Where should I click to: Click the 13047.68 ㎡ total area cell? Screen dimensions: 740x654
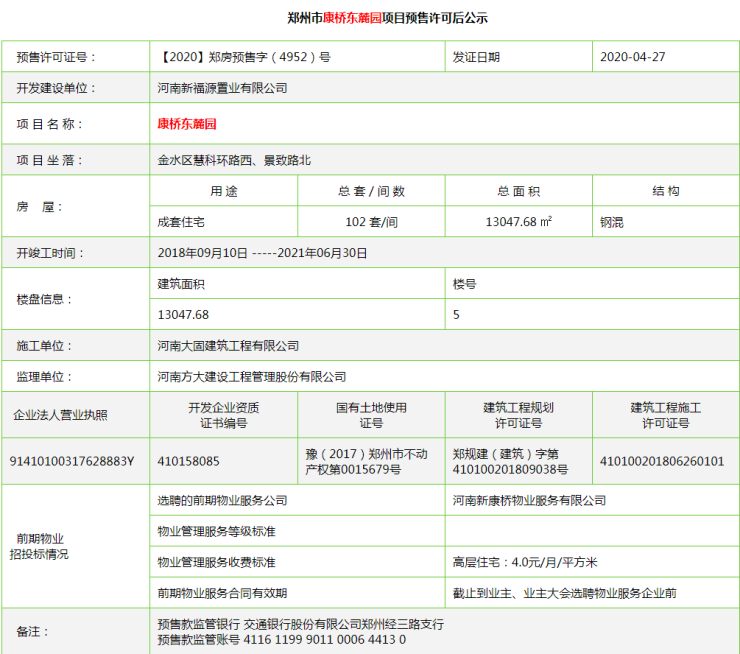point(518,223)
